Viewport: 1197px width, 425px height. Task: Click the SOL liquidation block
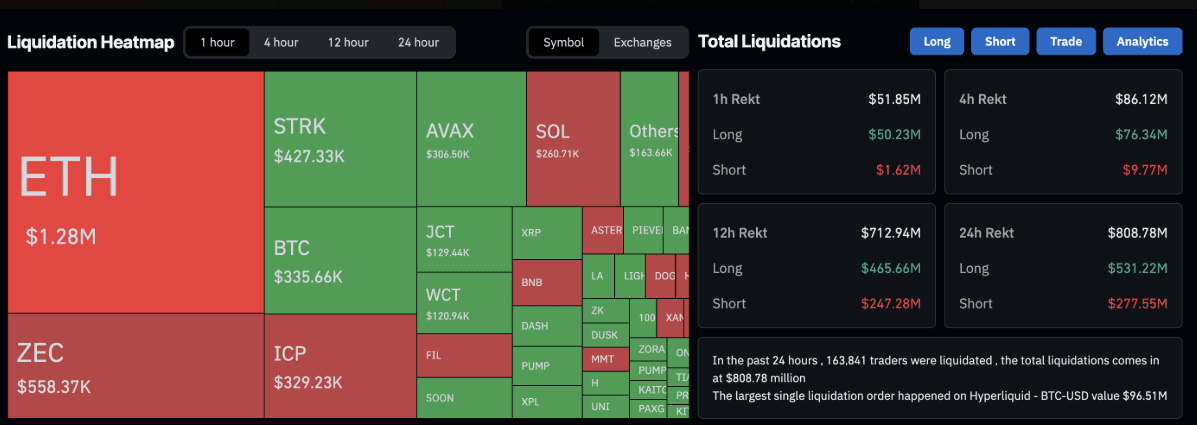coord(573,139)
